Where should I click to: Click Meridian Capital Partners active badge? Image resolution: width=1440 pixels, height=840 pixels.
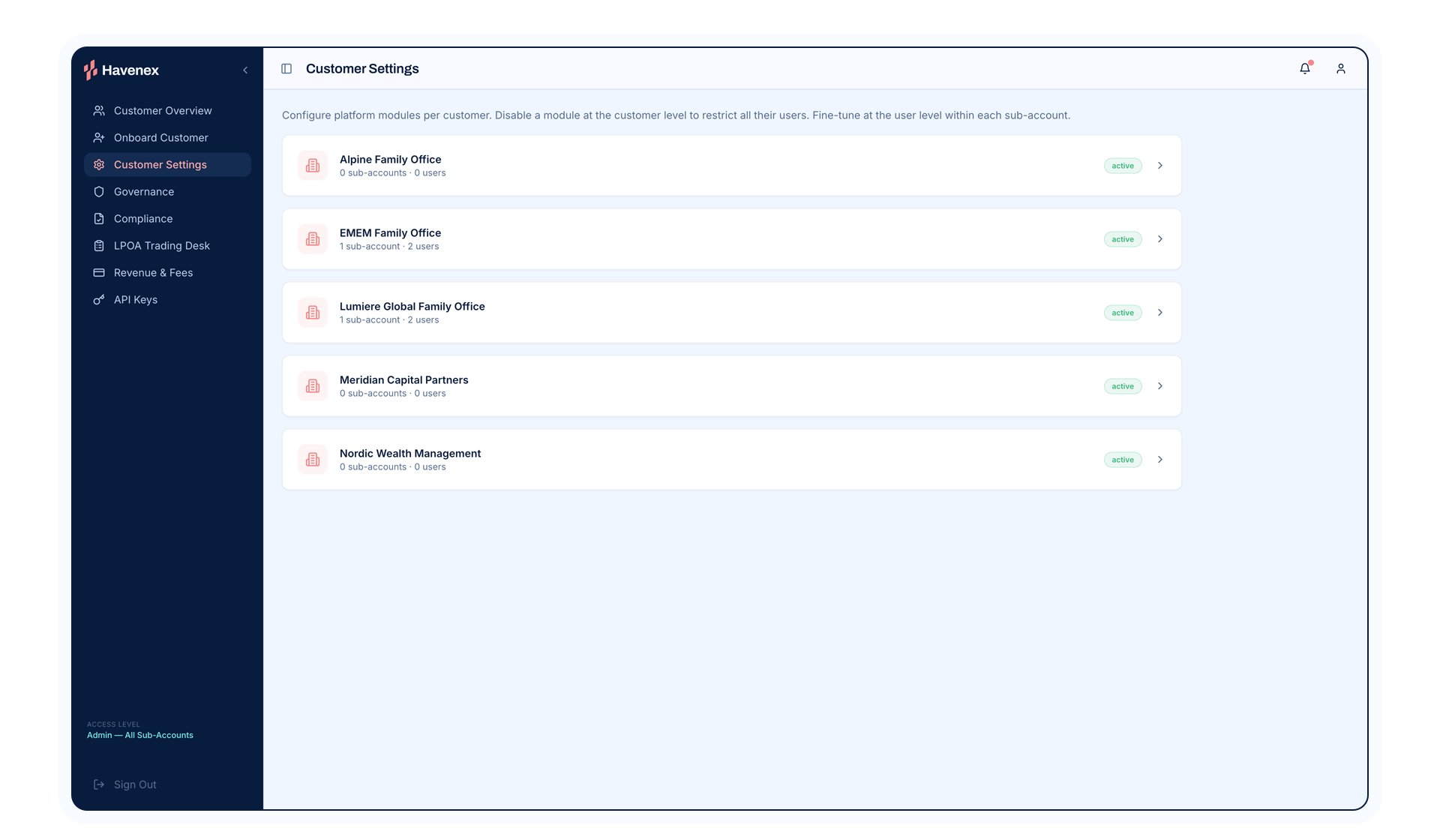coord(1123,386)
